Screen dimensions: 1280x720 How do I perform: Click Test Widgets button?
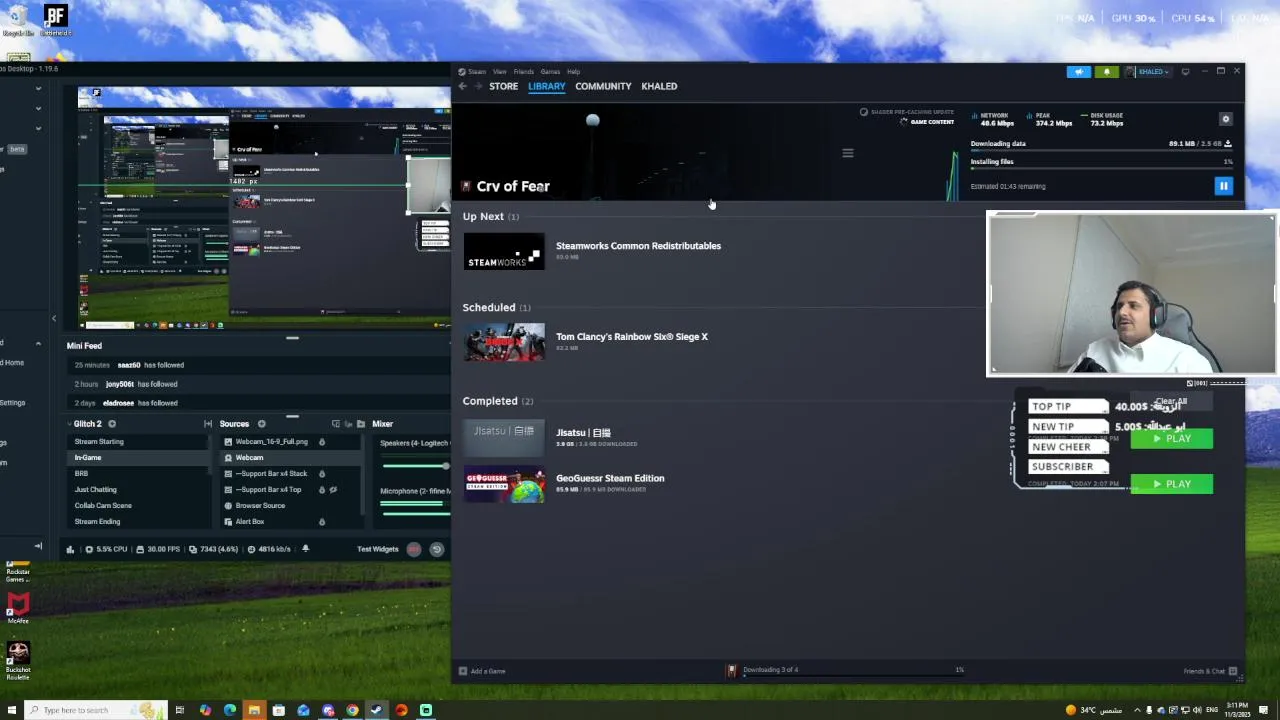coord(378,549)
